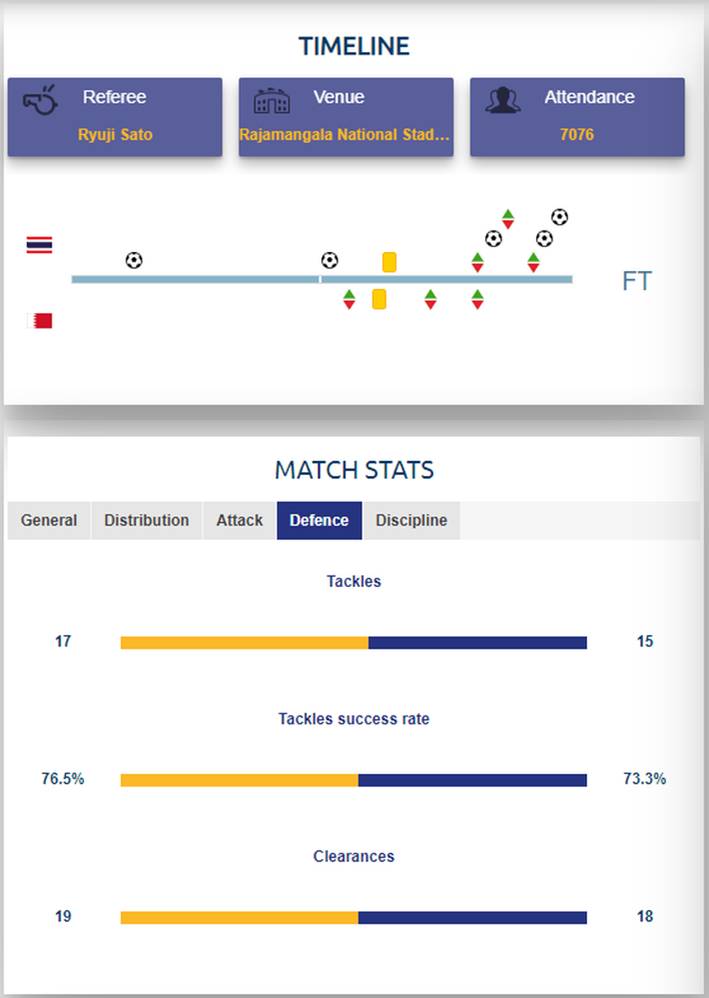Select the Defence tab
The width and height of the screenshot is (709, 998).
tap(319, 520)
